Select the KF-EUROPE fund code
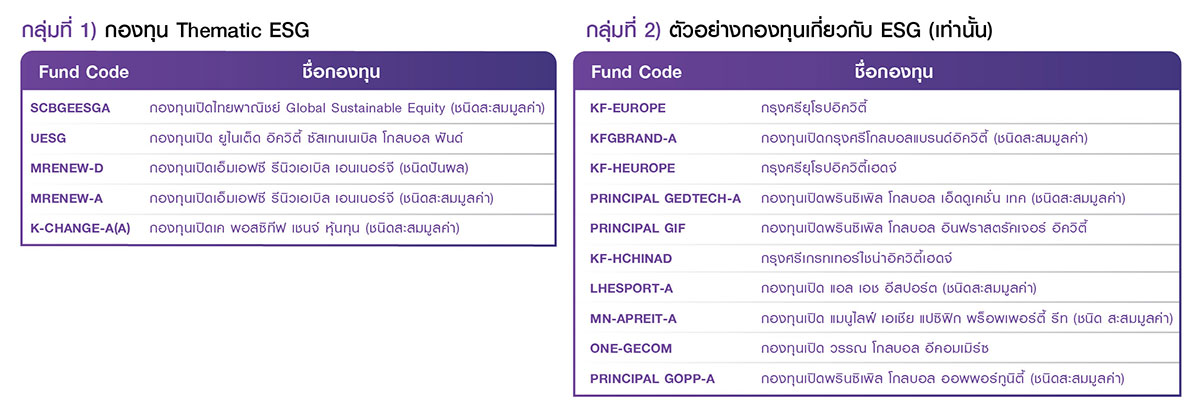Viewport: 1200px width, 415px height. pos(628,107)
